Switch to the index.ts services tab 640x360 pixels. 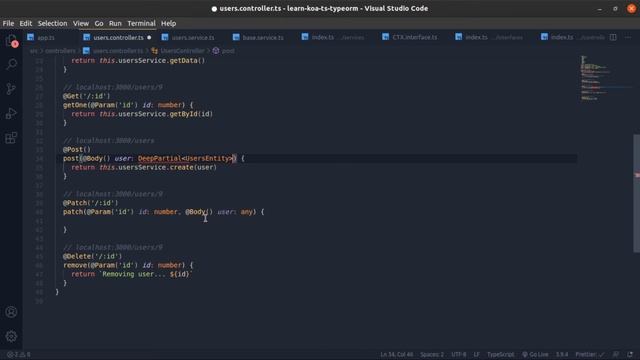coord(337,38)
